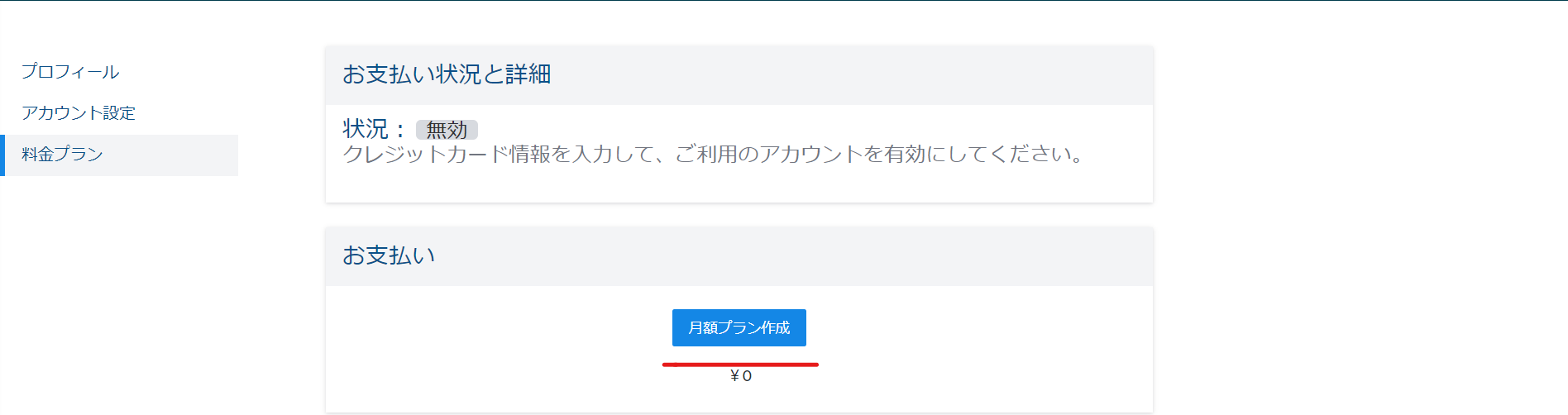Image resolution: width=1568 pixels, height=415 pixels.
Task: Click the ¥0 price label
Action: point(741,376)
